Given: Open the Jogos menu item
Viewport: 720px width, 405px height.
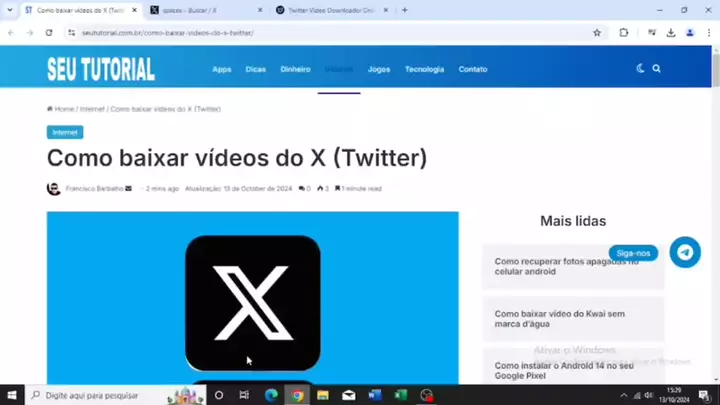Looking at the screenshot, I should coord(379,69).
